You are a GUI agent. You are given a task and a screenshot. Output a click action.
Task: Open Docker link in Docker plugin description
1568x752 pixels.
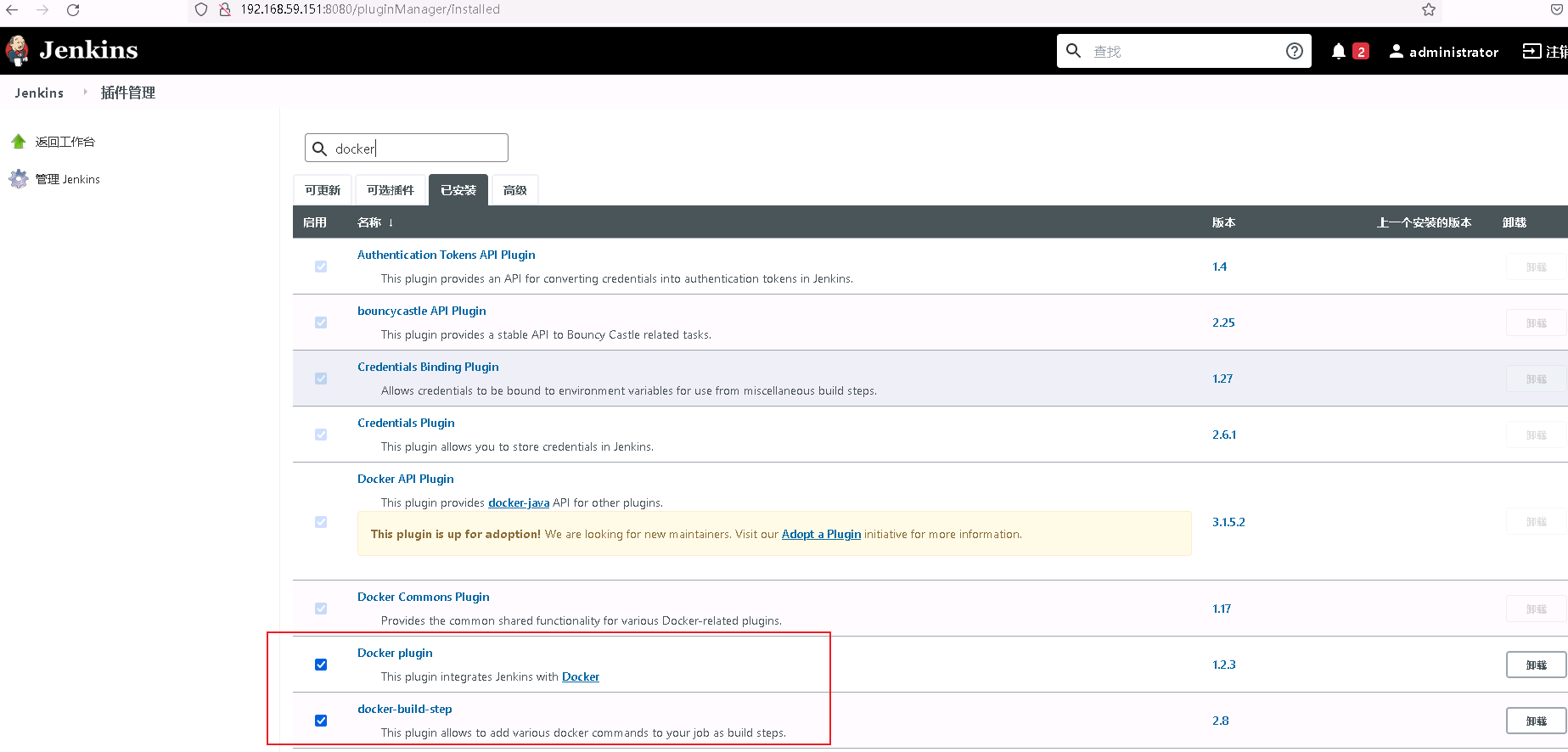coord(581,676)
